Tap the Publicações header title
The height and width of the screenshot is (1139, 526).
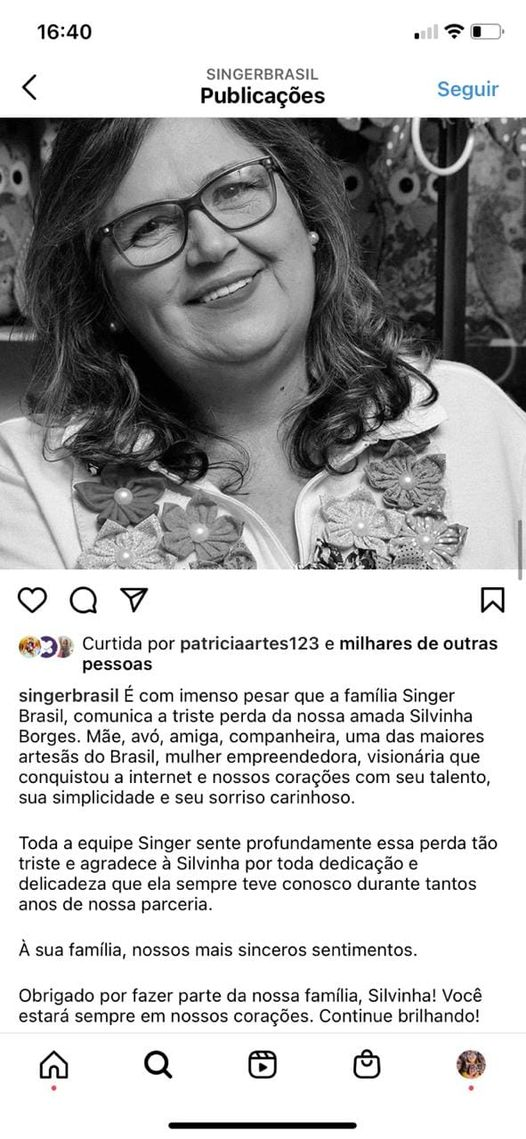[x=262, y=96]
